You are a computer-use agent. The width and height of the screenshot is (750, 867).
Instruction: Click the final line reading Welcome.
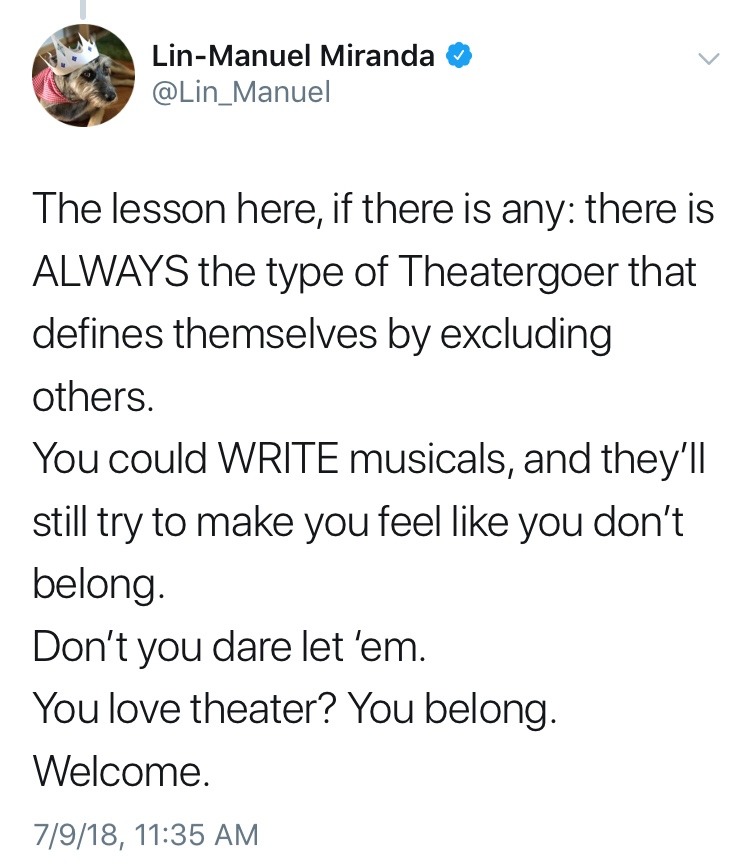[x=121, y=771]
